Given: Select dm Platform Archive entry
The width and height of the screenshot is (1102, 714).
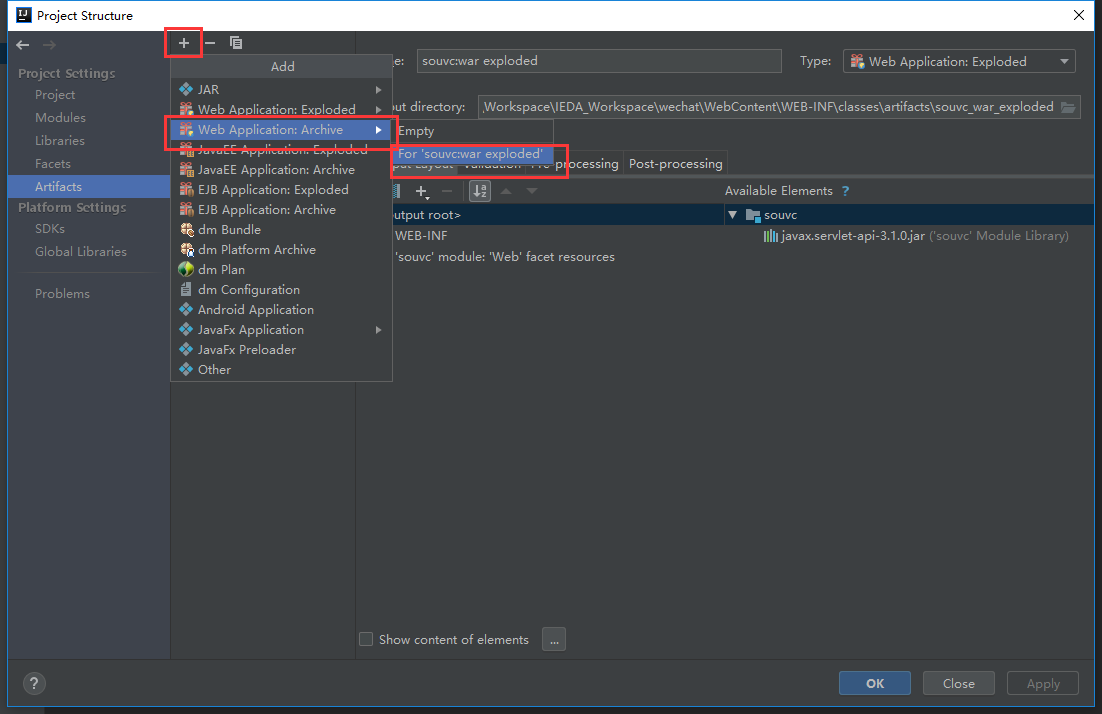Looking at the screenshot, I should pos(281,249).
